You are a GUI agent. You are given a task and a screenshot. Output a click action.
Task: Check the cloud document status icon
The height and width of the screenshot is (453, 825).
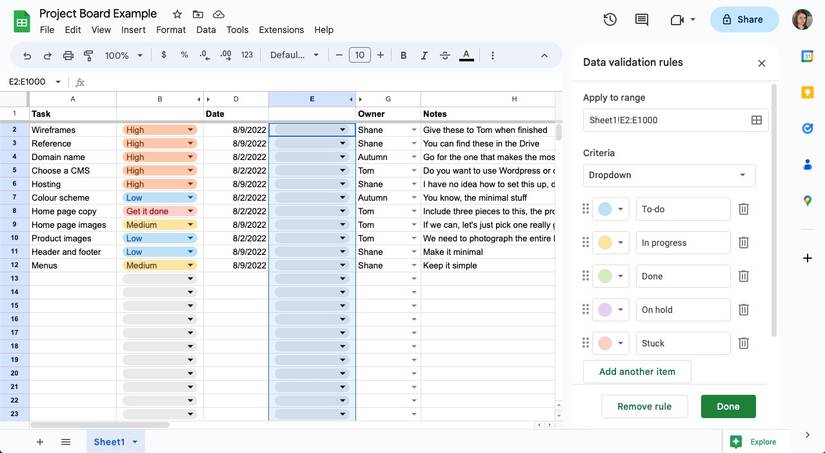click(x=218, y=14)
